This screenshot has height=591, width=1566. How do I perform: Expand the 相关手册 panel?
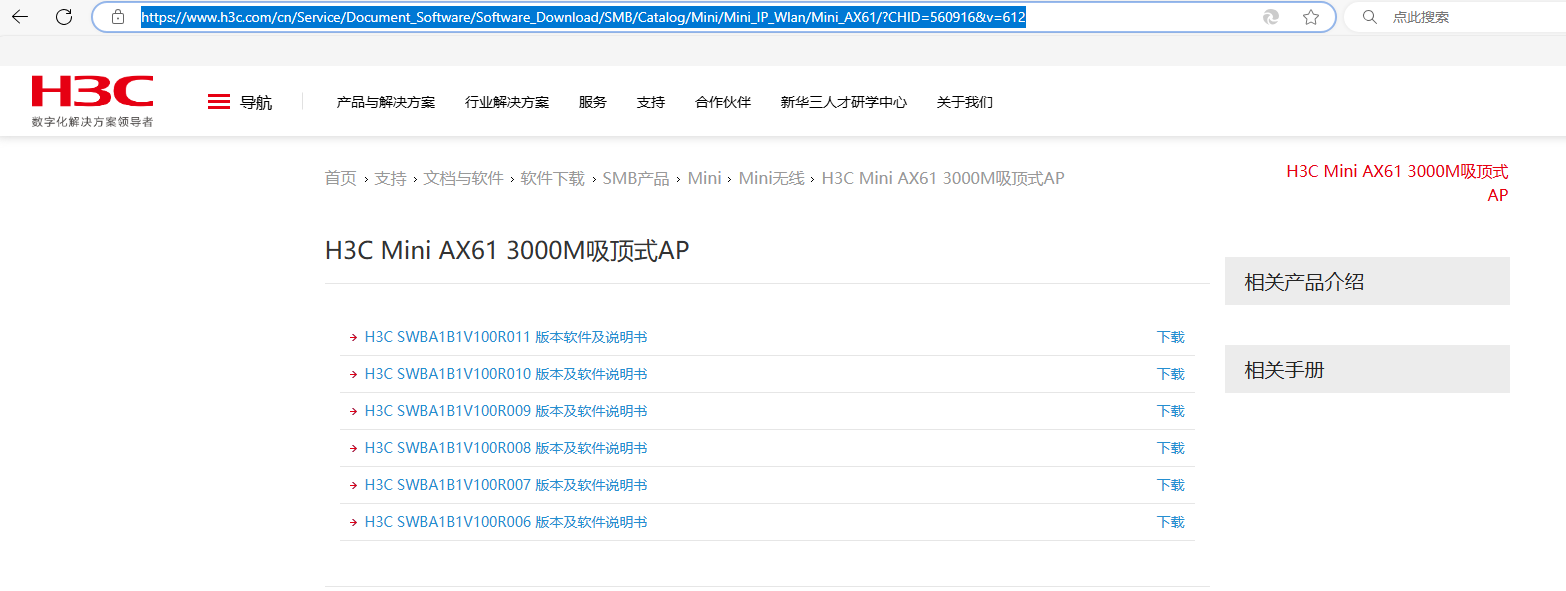[x=1367, y=369]
